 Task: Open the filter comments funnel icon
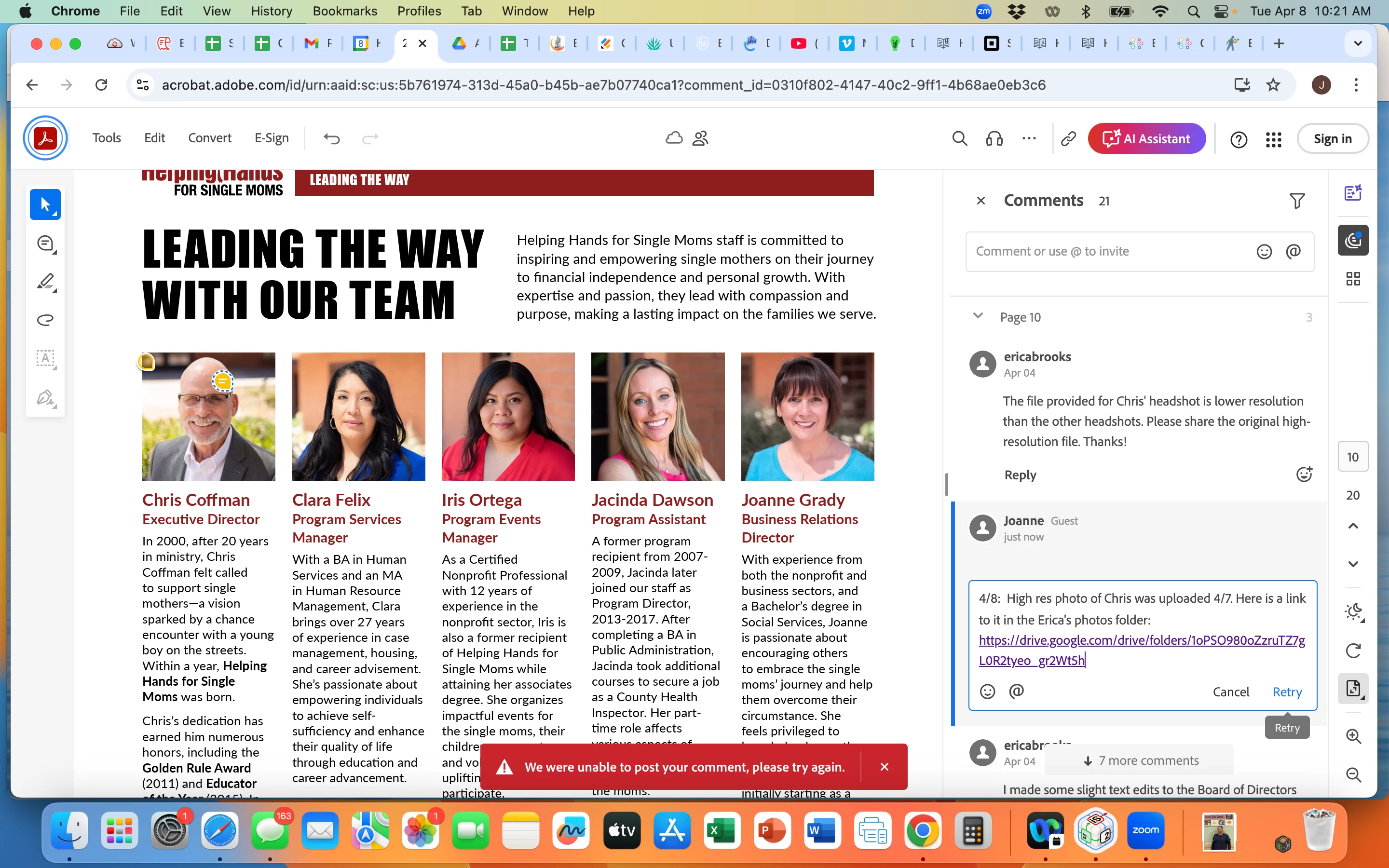click(x=1296, y=201)
